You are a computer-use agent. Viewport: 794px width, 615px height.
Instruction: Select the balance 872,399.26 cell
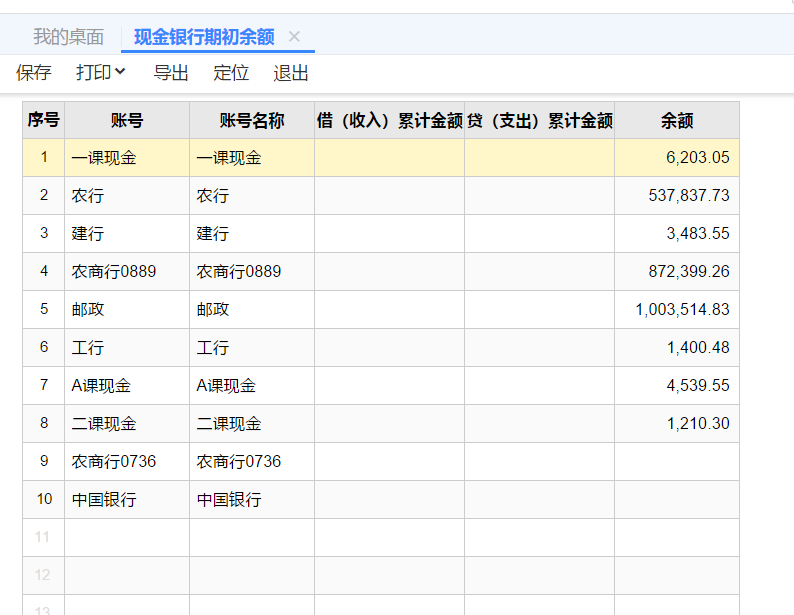point(677,271)
